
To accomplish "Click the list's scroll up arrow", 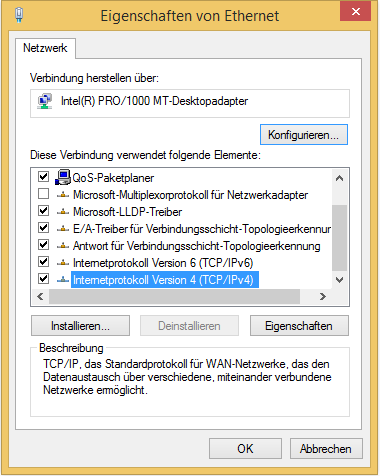I will point(340,178).
